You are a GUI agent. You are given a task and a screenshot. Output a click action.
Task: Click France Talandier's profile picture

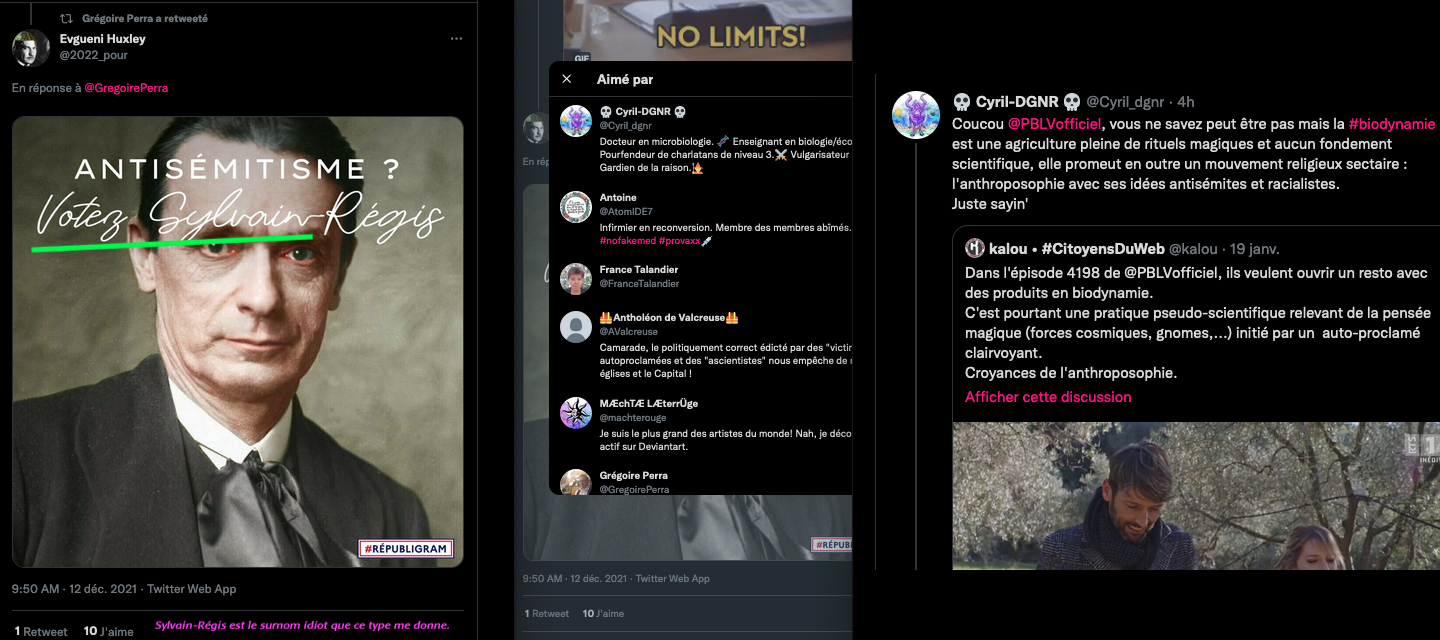(576, 278)
